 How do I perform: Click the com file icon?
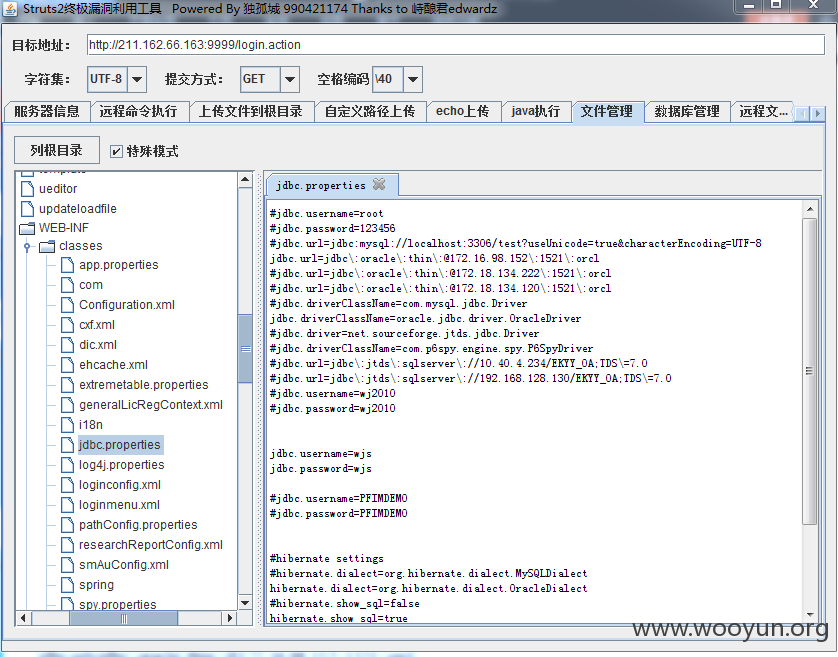67,284
